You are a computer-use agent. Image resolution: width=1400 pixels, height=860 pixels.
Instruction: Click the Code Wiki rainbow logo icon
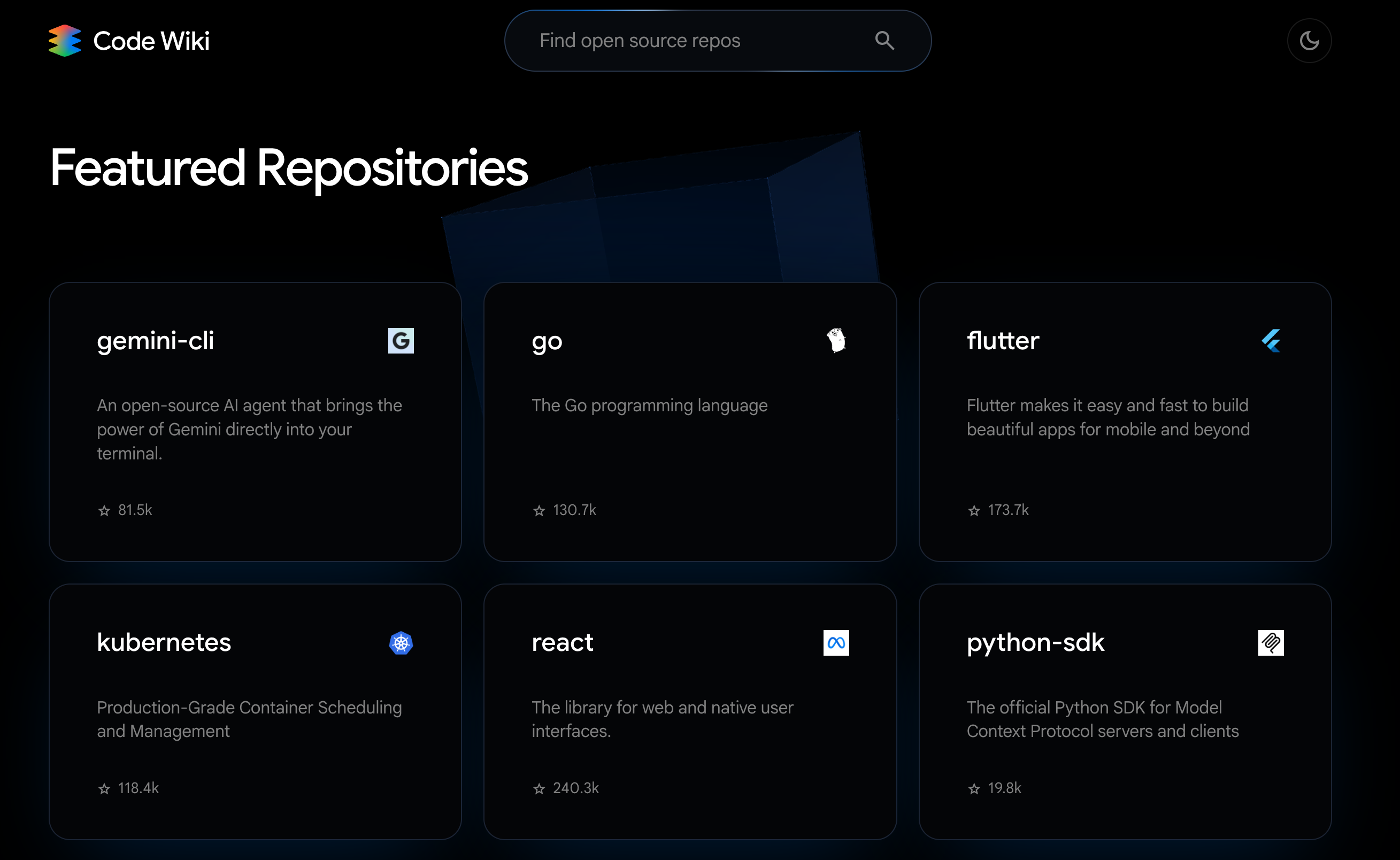(x=65, y=41)
